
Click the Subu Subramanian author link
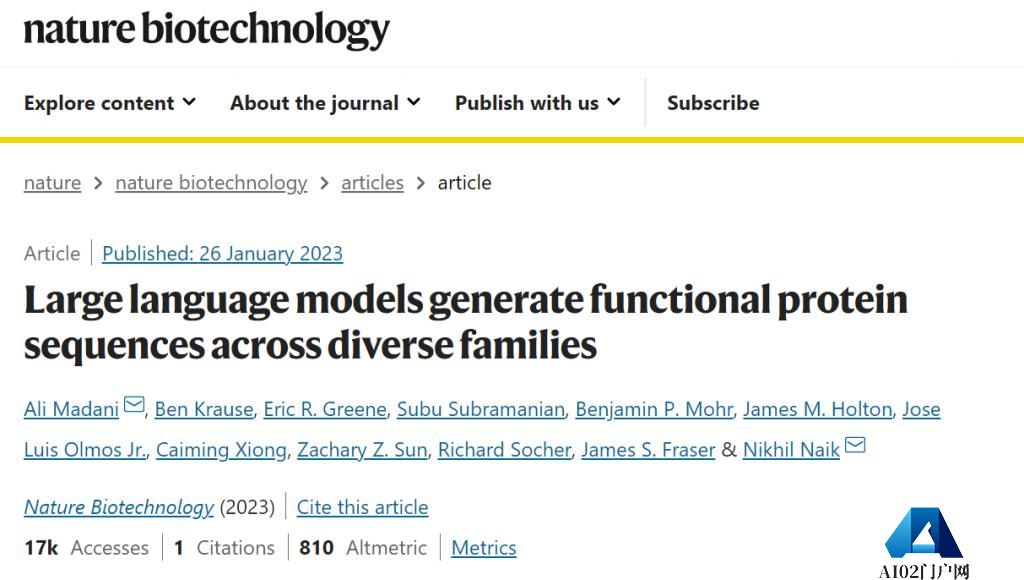coord(481,409)
